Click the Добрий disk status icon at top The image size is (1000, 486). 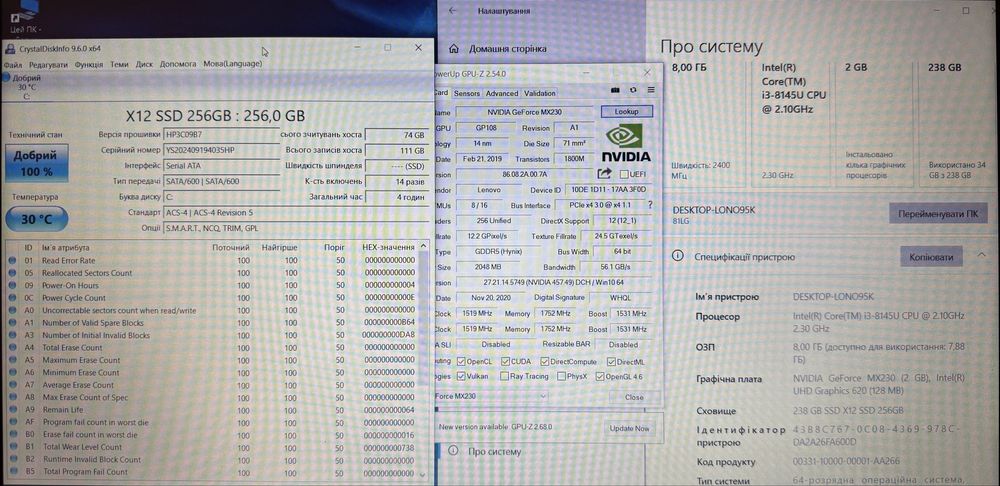click(x=5, y=78)
